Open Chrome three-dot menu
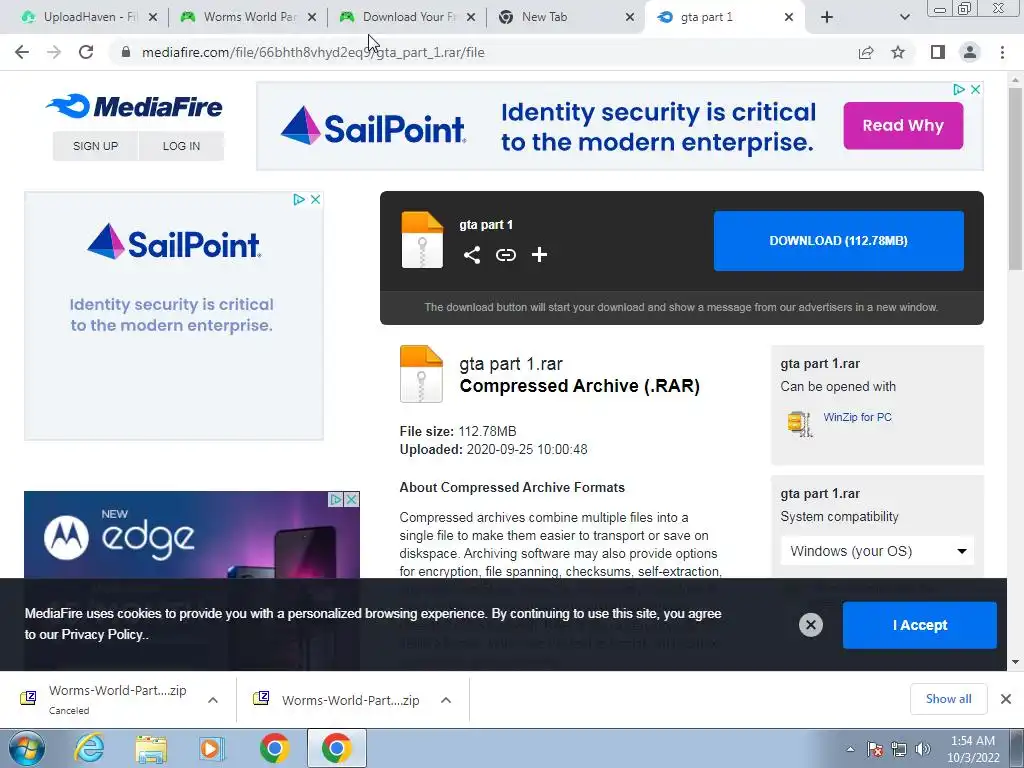This screenshot has height=768, width=1024. pos(1002,52)
